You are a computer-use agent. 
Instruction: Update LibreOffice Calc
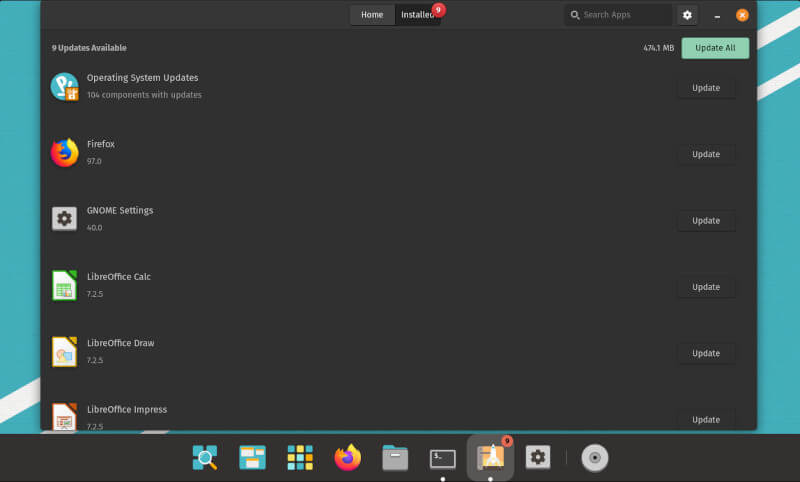(706, 287)
